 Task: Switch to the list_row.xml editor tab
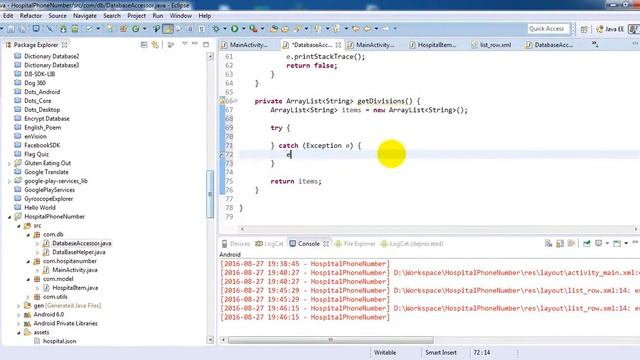click(491, 45)
